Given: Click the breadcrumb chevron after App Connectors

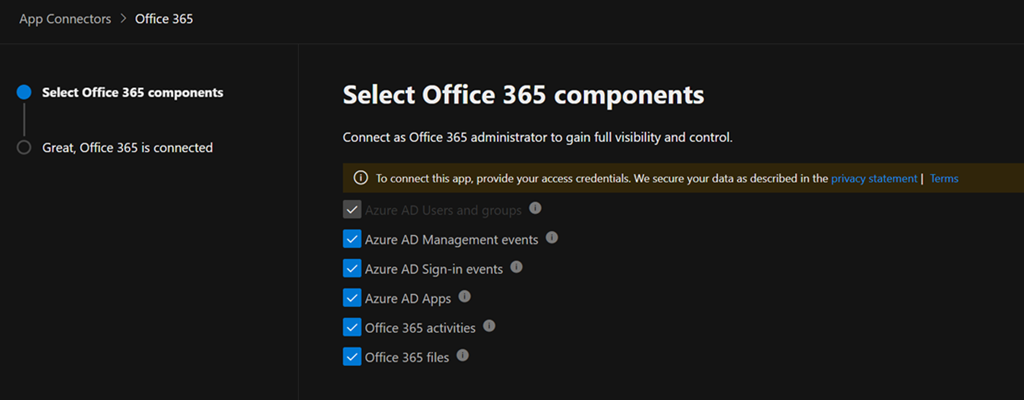Looking at the screenshot, I should 123,20.
